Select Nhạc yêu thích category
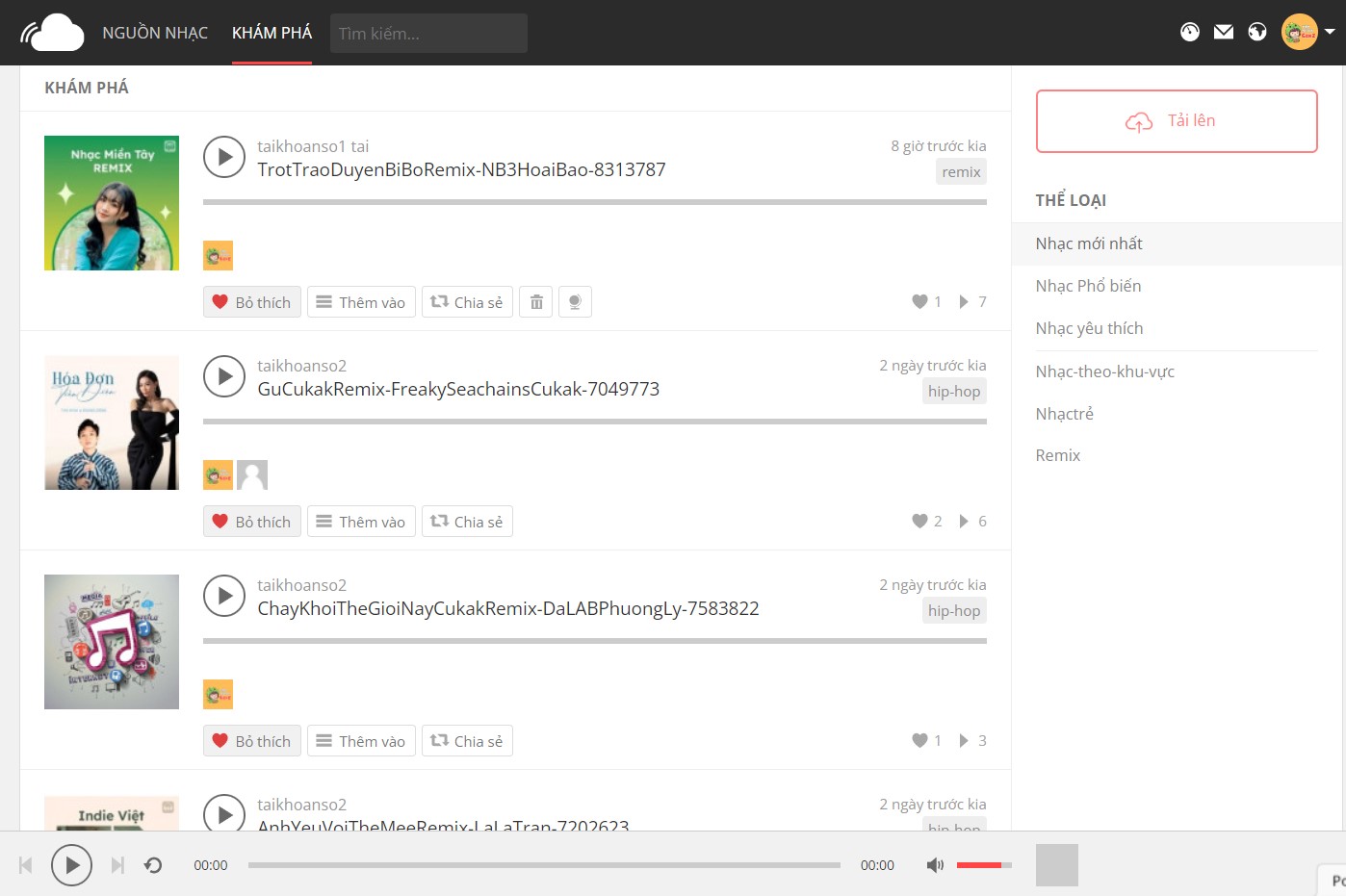Screen dimensions: 1346x896 click(x=1089, y=328)
